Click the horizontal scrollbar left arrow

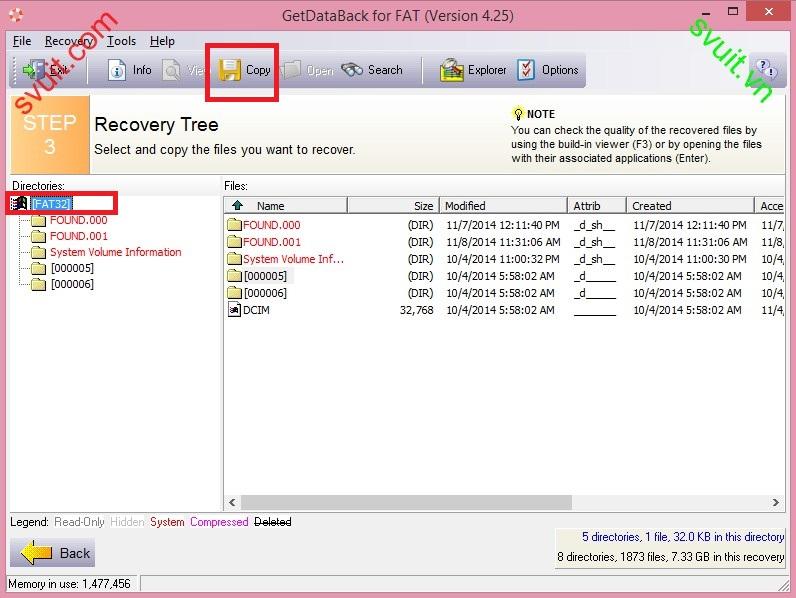coord(232,503)
